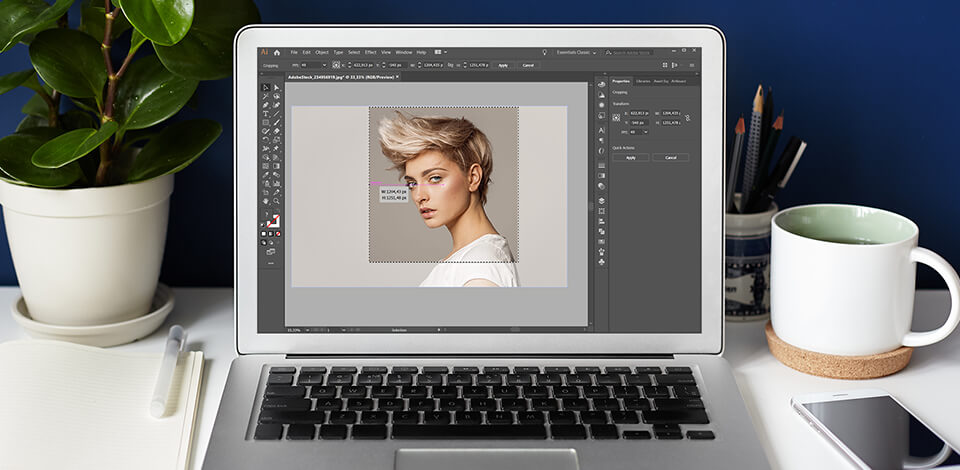
Task: Click Cancel under Quick Actions
Action: click(x=670, y=158)
